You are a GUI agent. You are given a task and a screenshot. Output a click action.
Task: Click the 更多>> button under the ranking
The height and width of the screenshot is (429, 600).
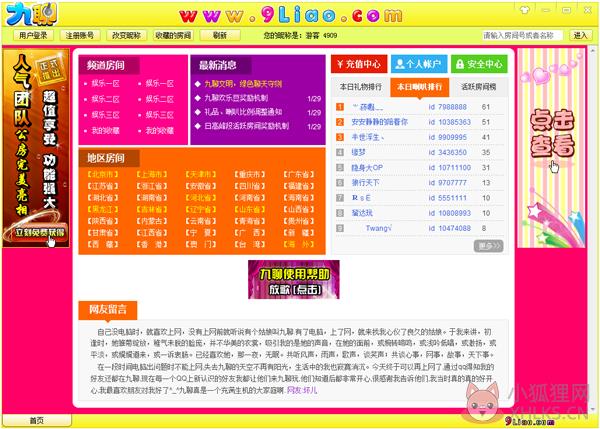click(488, 246)
